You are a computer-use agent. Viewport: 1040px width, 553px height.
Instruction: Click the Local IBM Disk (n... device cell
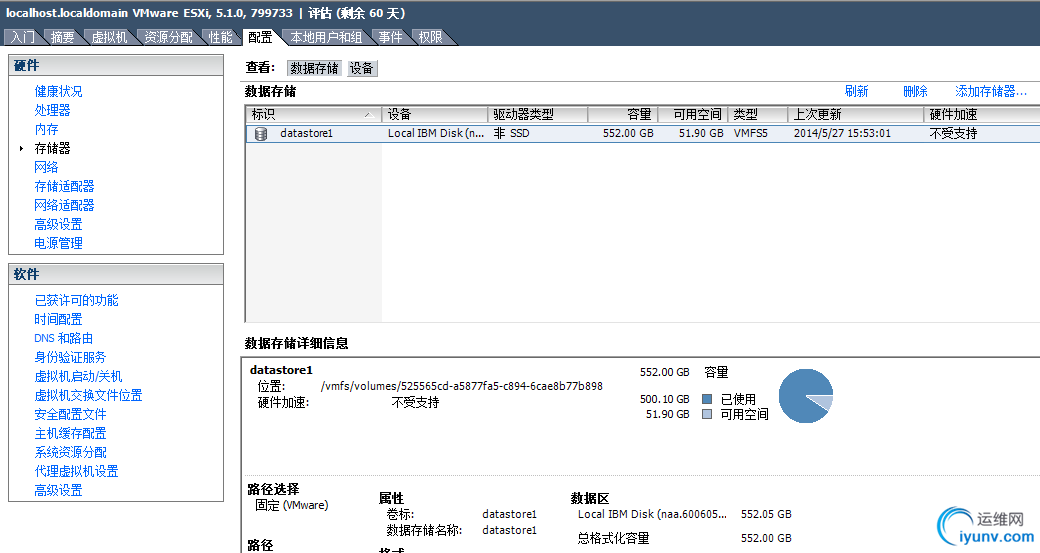click(x=436, y=133)
